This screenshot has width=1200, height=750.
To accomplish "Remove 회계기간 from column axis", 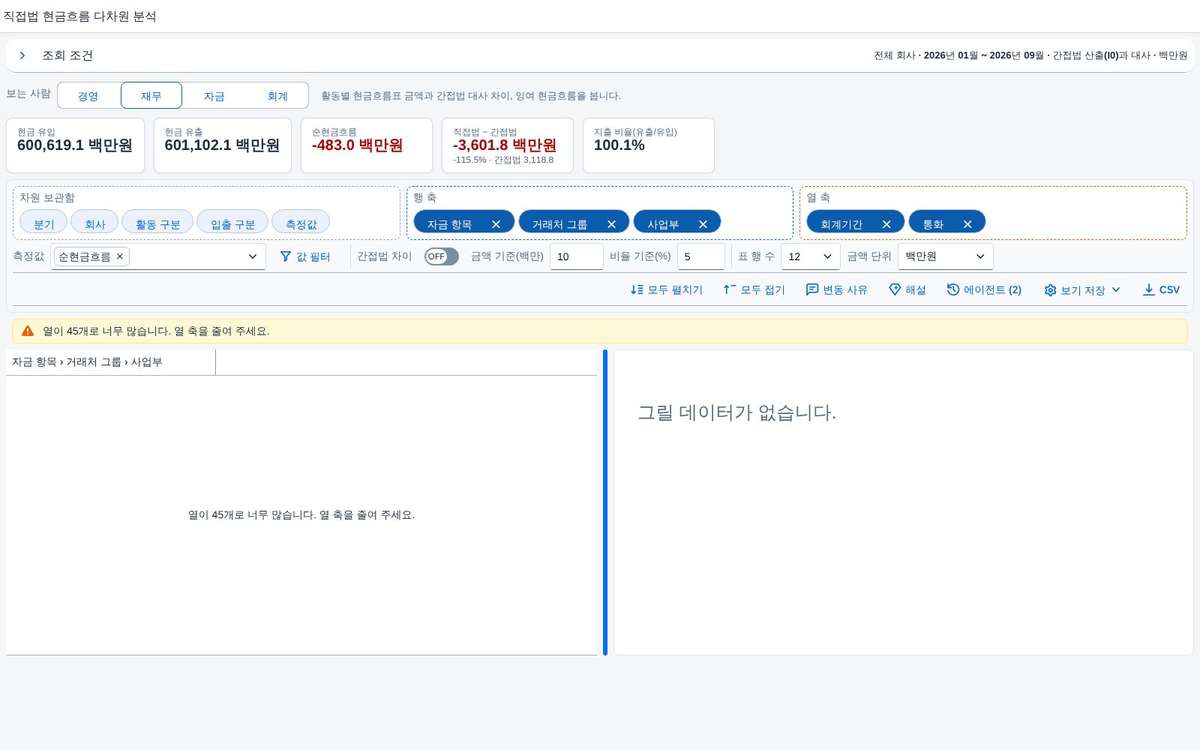I will (886, 224).
